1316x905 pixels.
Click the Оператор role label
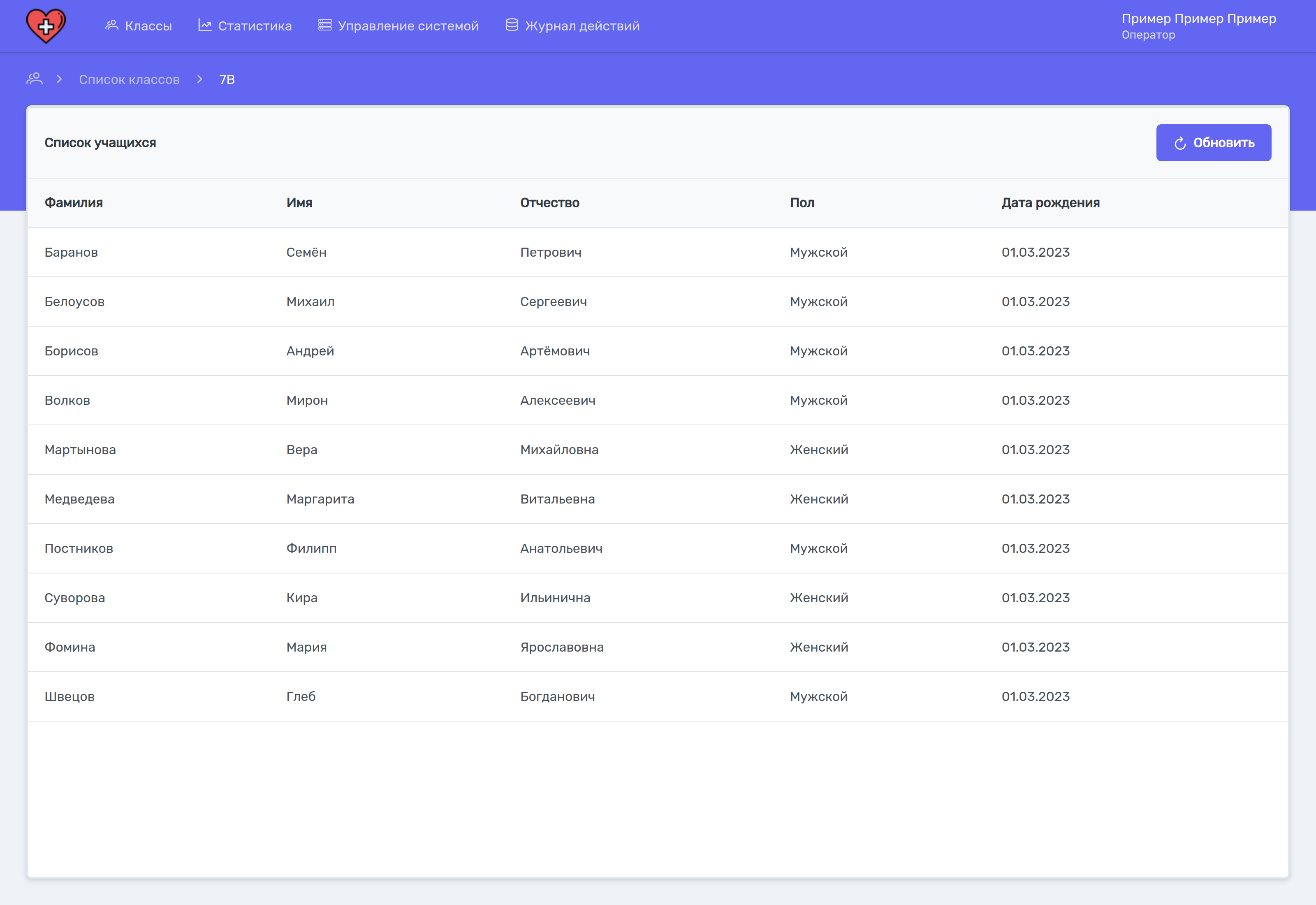click(1148, 35)
